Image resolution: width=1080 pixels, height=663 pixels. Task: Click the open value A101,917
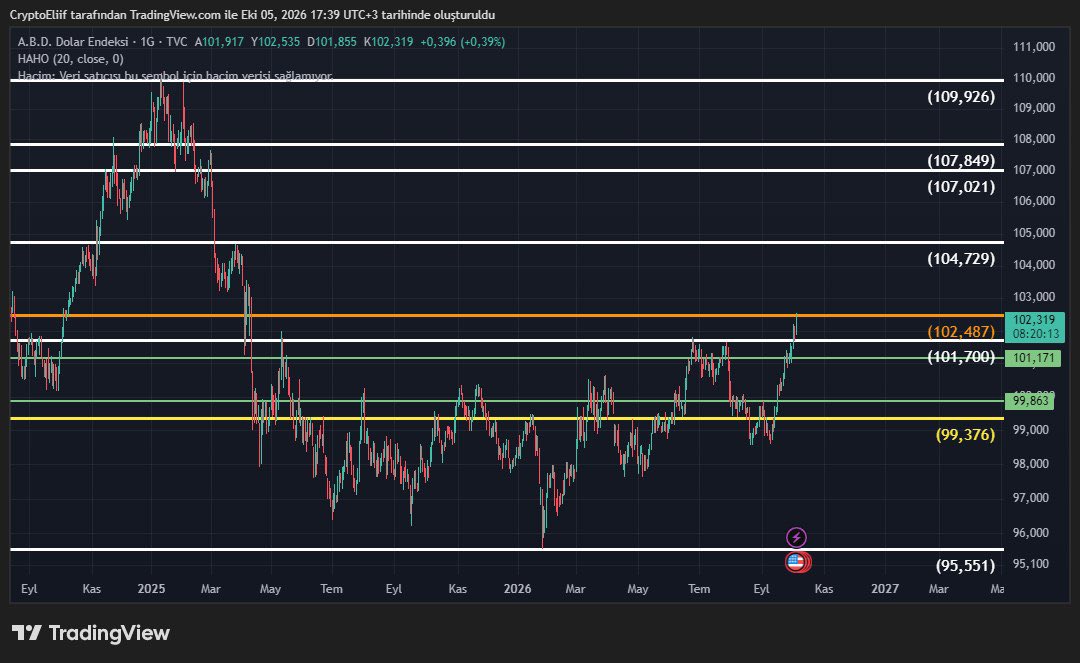point(219,42)
